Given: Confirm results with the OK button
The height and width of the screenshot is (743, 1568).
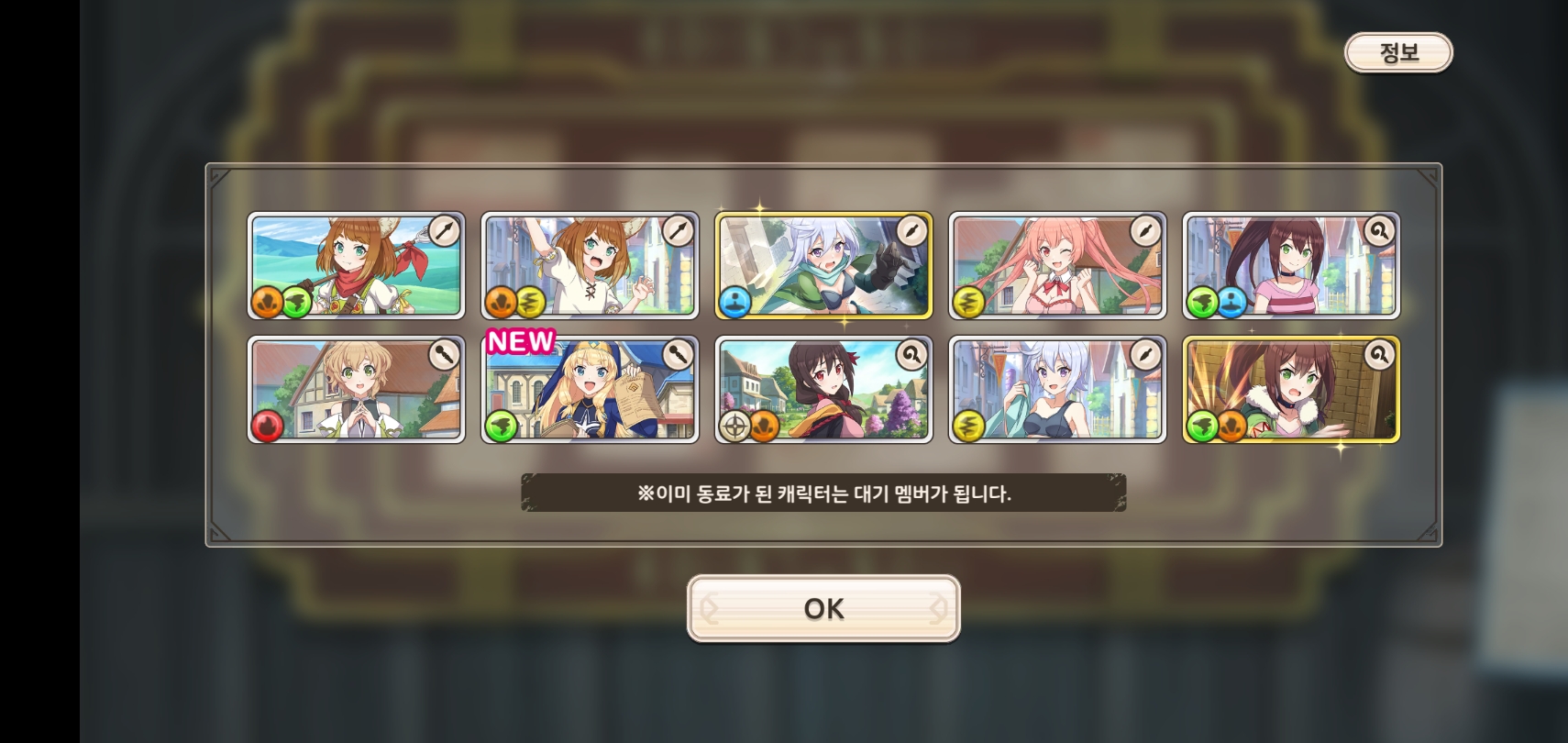Looking at the screenshot, I should tap(823, 608).
